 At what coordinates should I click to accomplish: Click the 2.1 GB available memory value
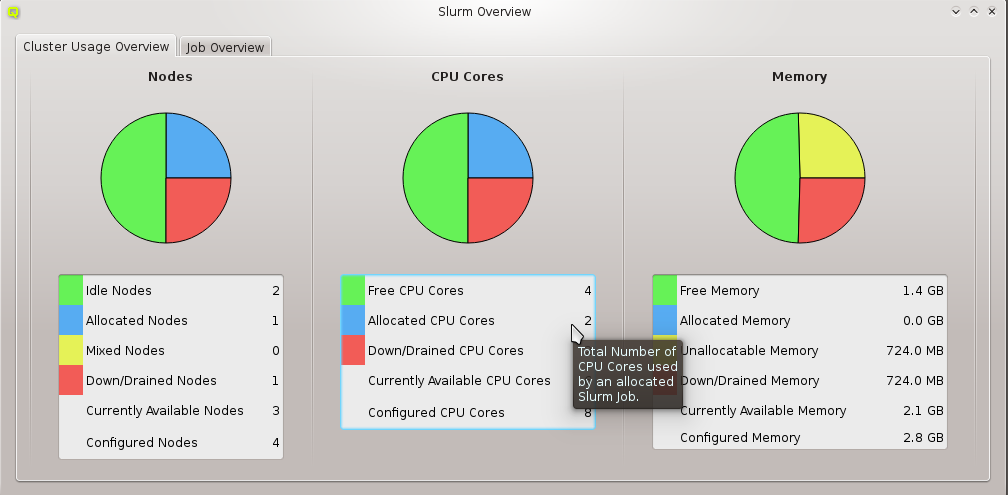coord(923,411)
